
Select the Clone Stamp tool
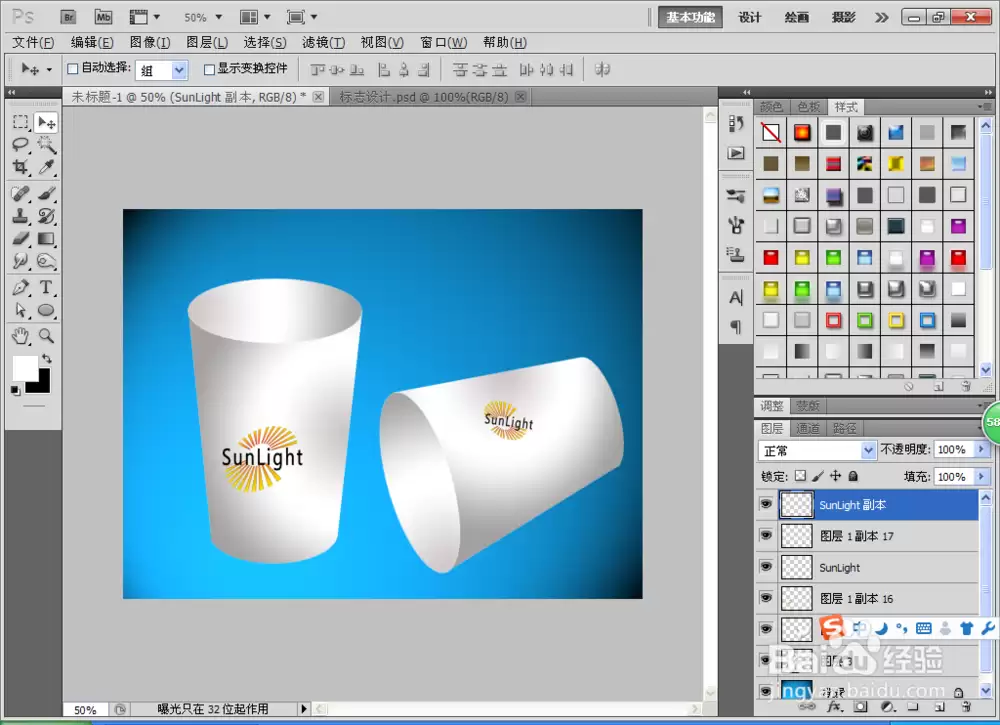(x=20, y=216)
